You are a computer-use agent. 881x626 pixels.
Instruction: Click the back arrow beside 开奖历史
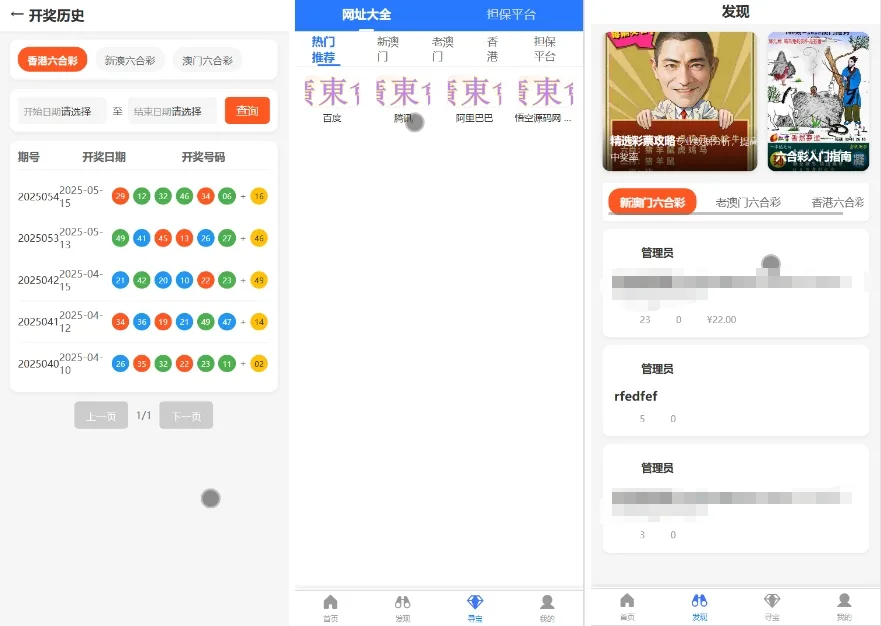pos(17,15)
